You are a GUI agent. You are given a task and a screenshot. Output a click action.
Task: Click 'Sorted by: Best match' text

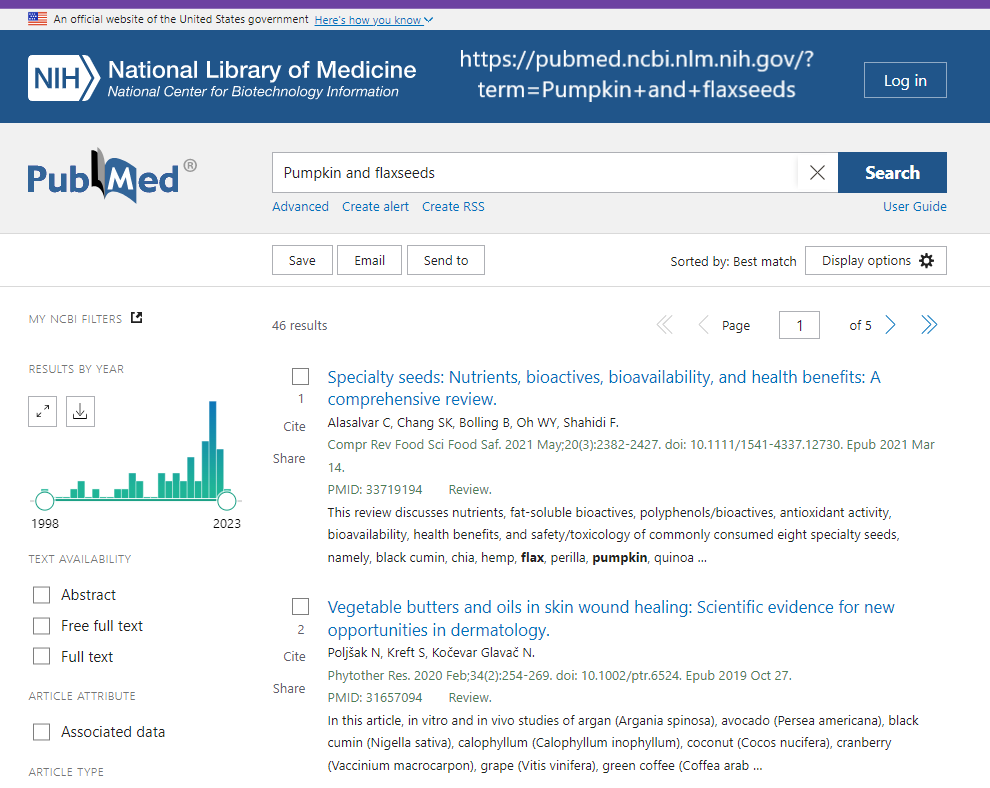click(x=733, y=261)
